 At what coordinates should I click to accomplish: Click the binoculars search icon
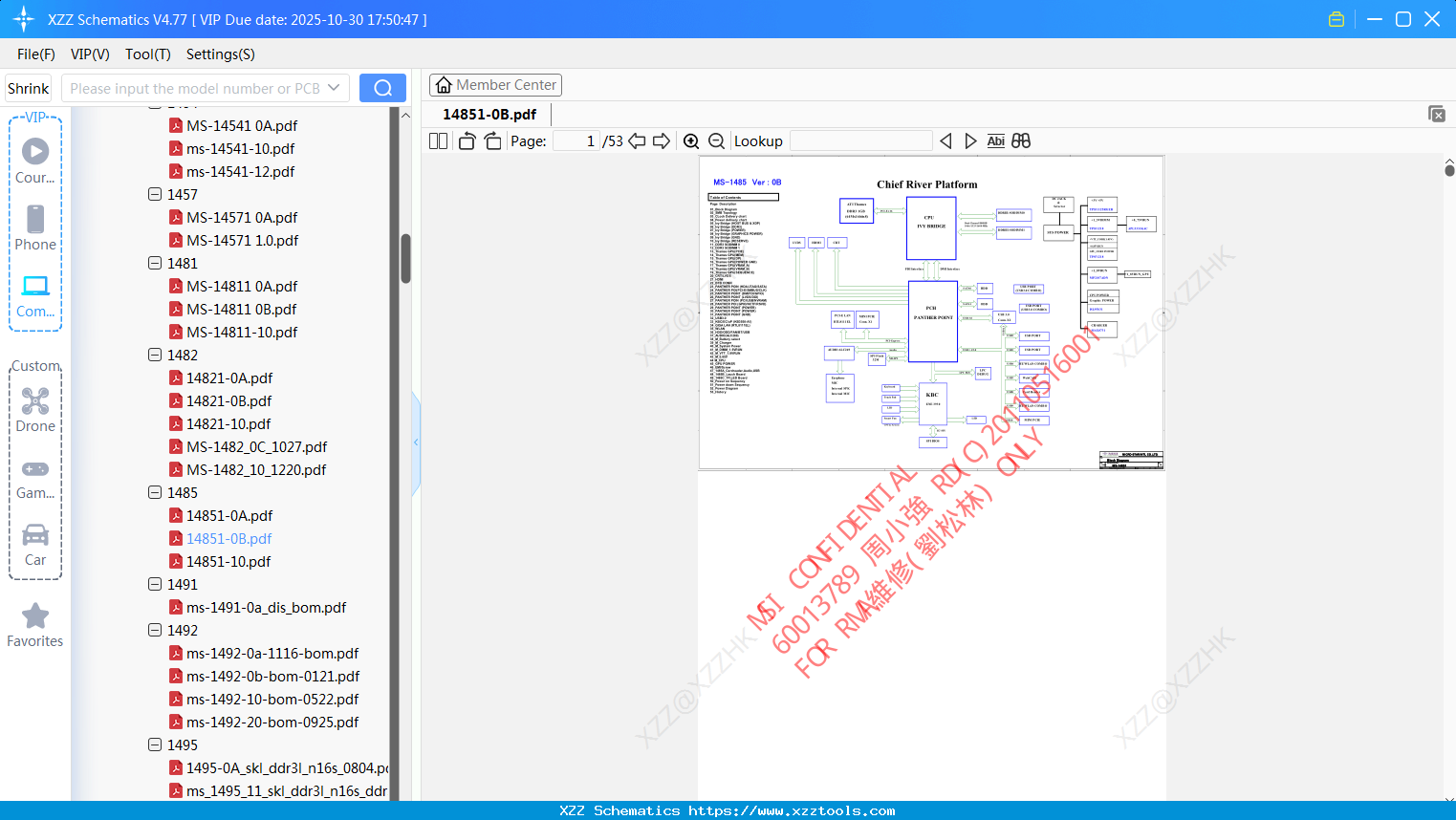point(1021,141)
